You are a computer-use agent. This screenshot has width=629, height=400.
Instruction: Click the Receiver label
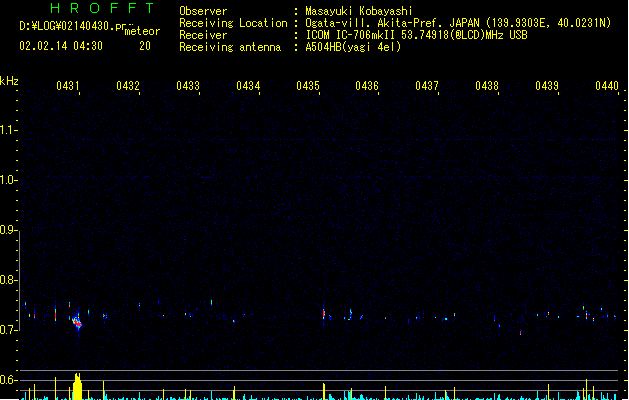tap(203, 35)
